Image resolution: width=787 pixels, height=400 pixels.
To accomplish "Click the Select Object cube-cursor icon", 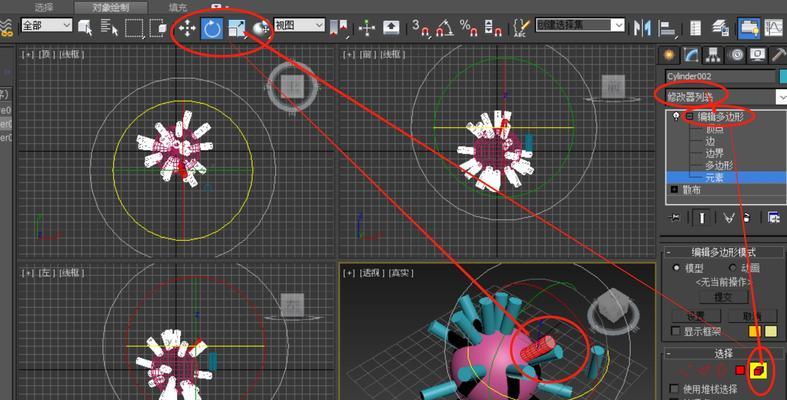I will pos(86,28).
